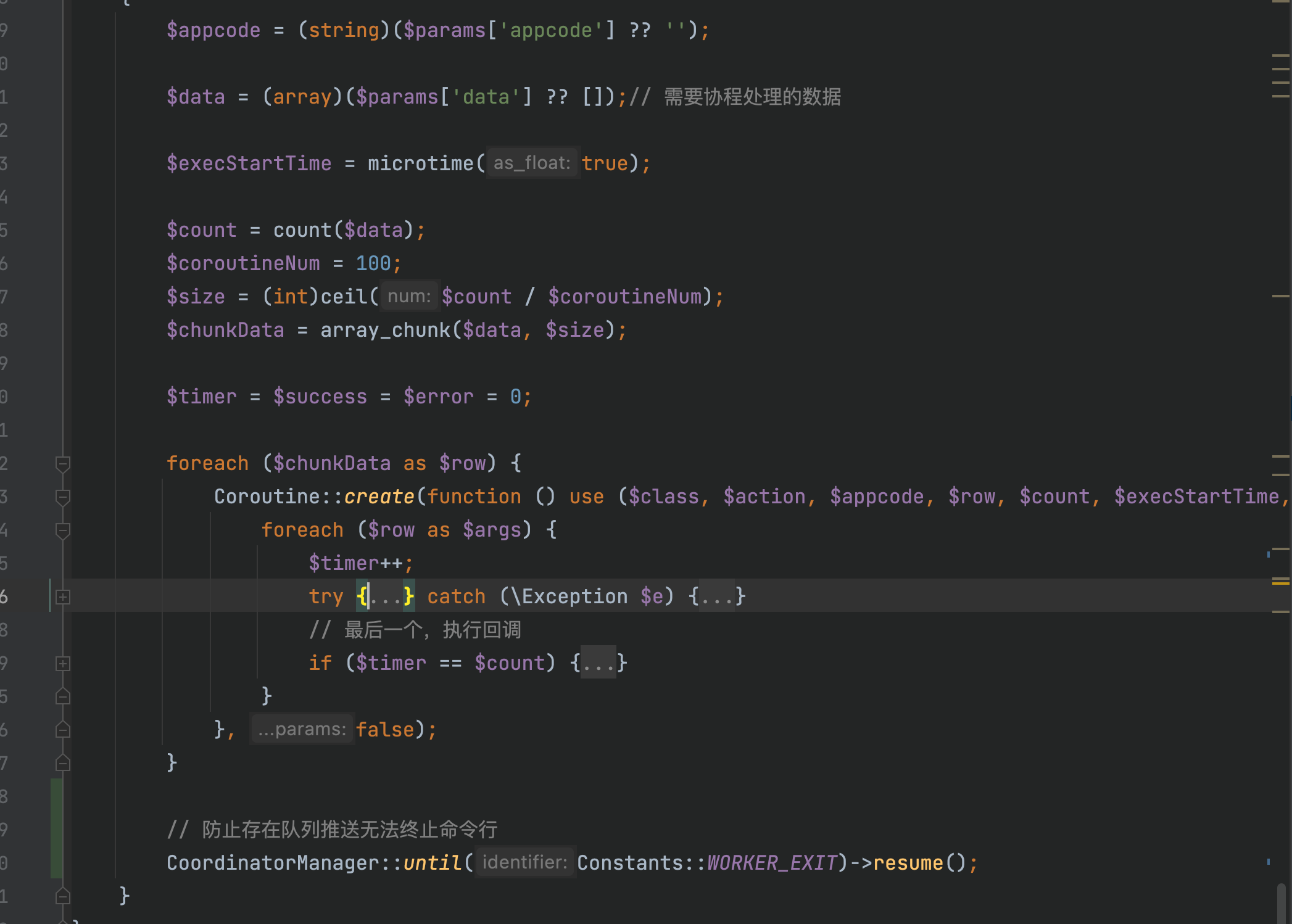Image resolution: width=1292 pixels, height=924 pixels.
Task: Click the "identifier:" parameter hint before Constants
Action: [x=526, y=862]
